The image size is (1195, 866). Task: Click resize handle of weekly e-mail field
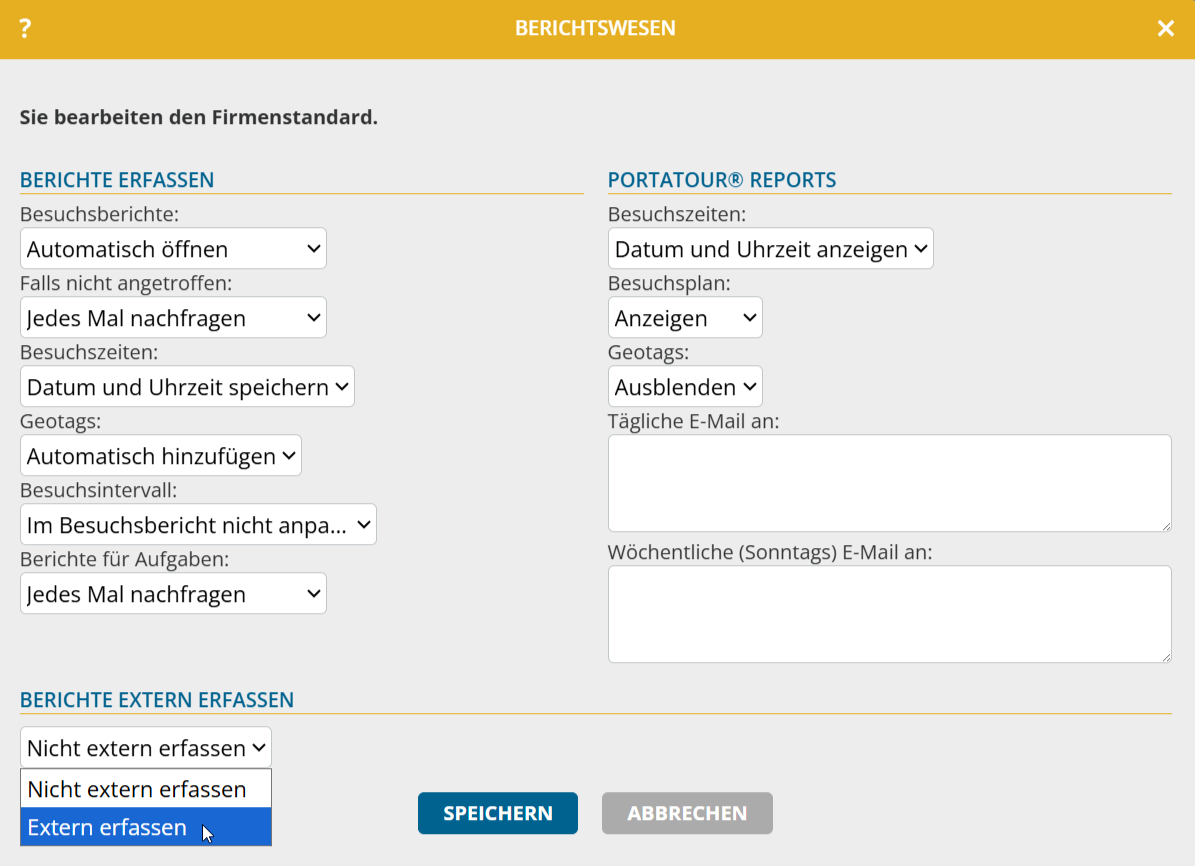[1165, 657]
